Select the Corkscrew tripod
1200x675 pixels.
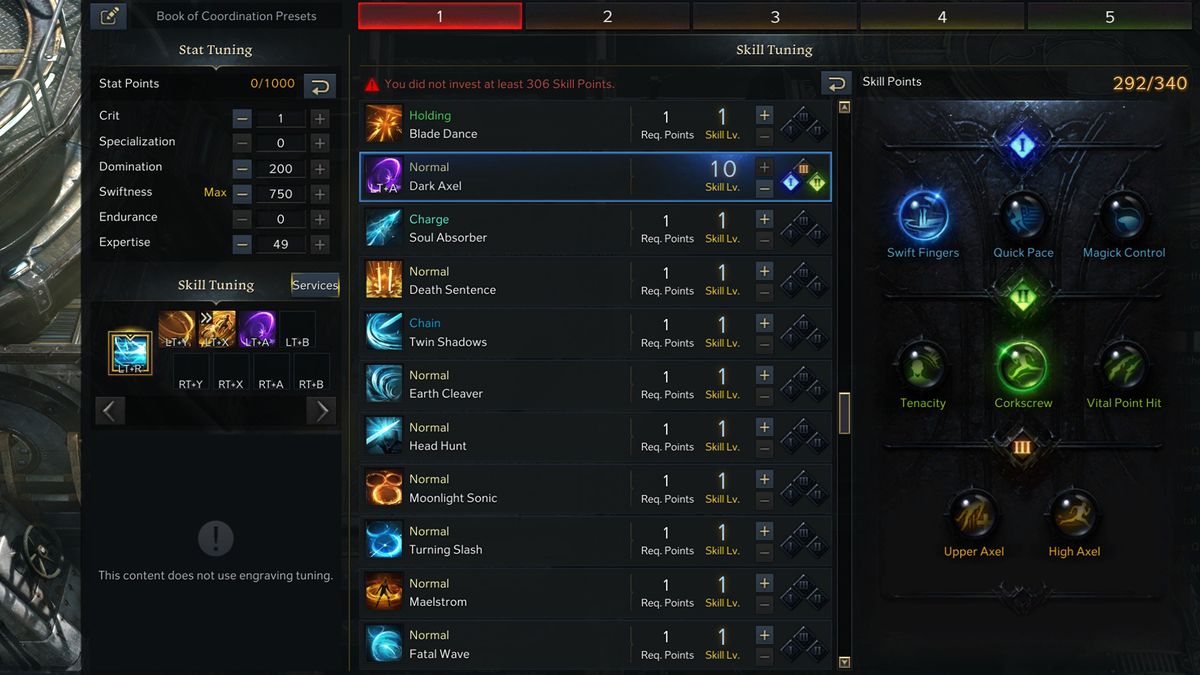1022,367
